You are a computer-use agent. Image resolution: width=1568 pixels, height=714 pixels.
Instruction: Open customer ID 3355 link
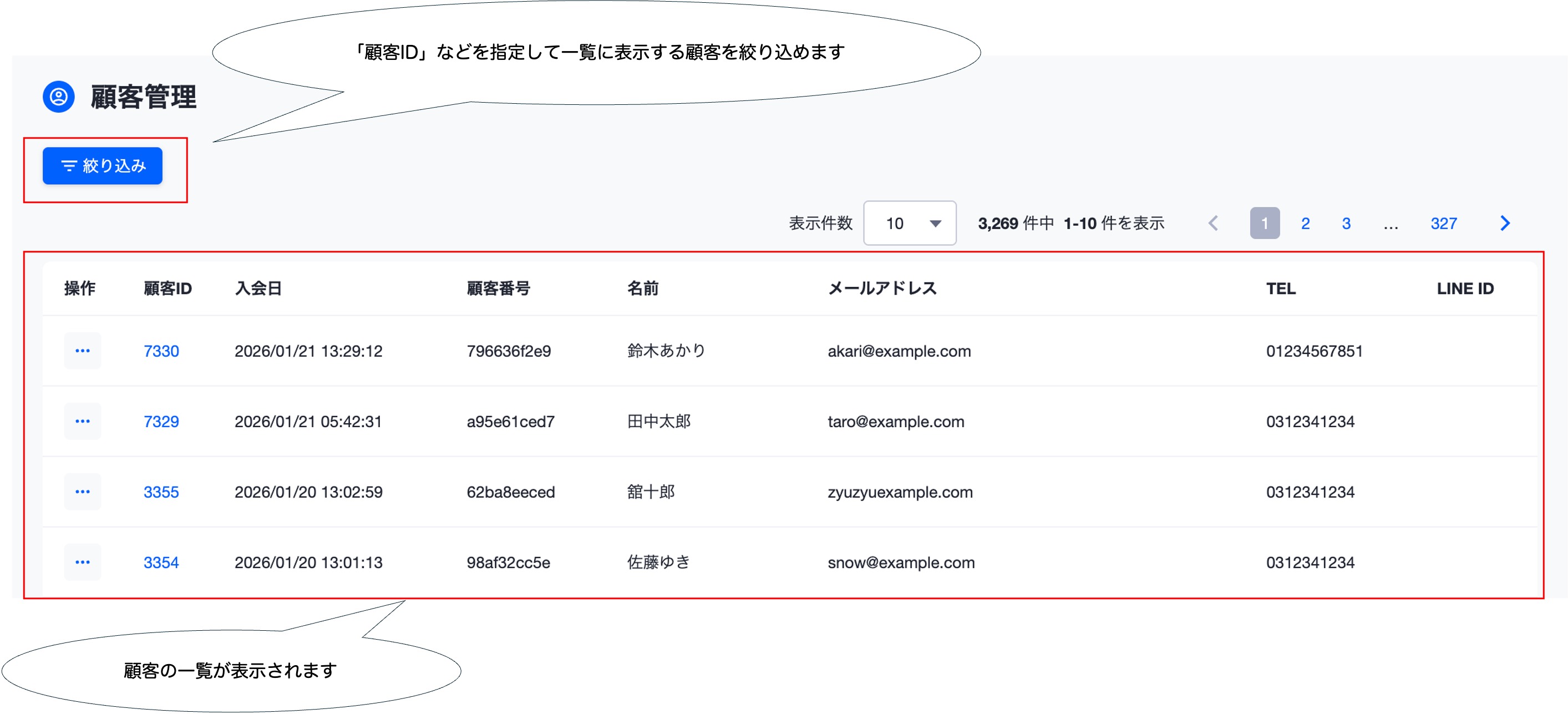point(161,493)
